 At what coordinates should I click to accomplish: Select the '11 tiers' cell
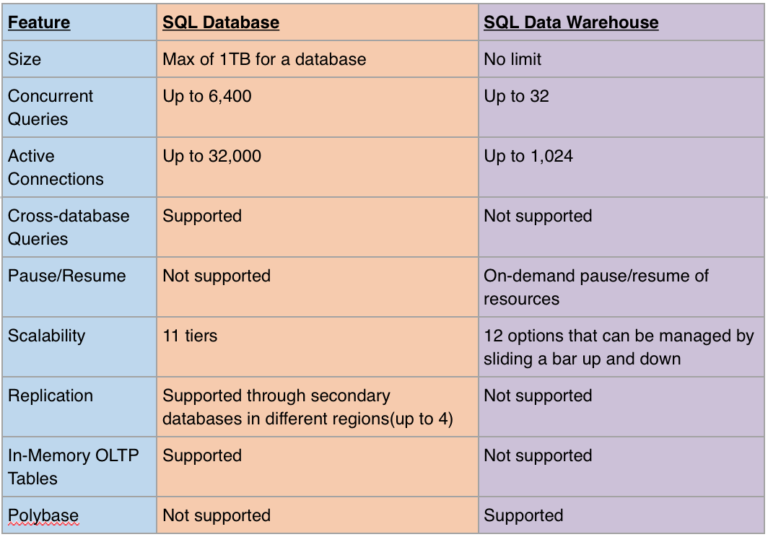tap(317, 347)
